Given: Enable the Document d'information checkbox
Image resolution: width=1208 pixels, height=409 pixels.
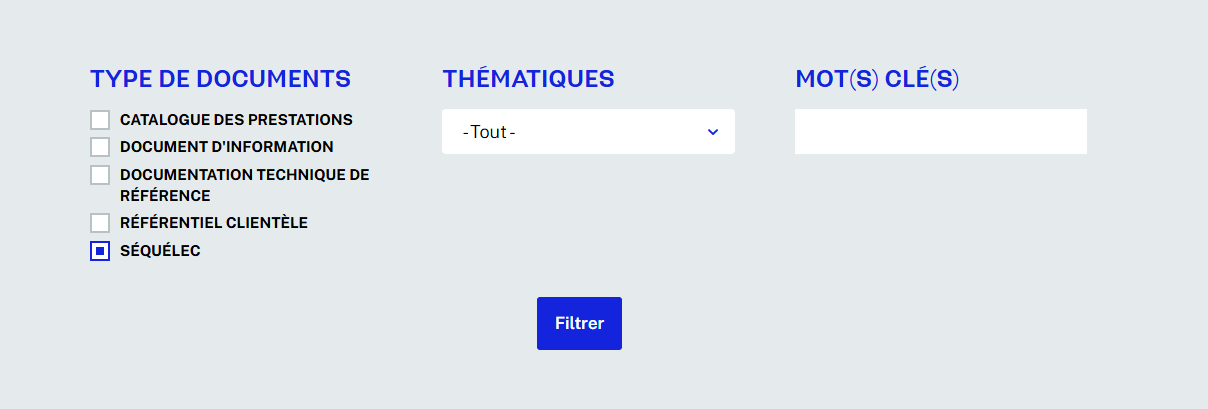Looking at the screenshot, I should 100,147.
